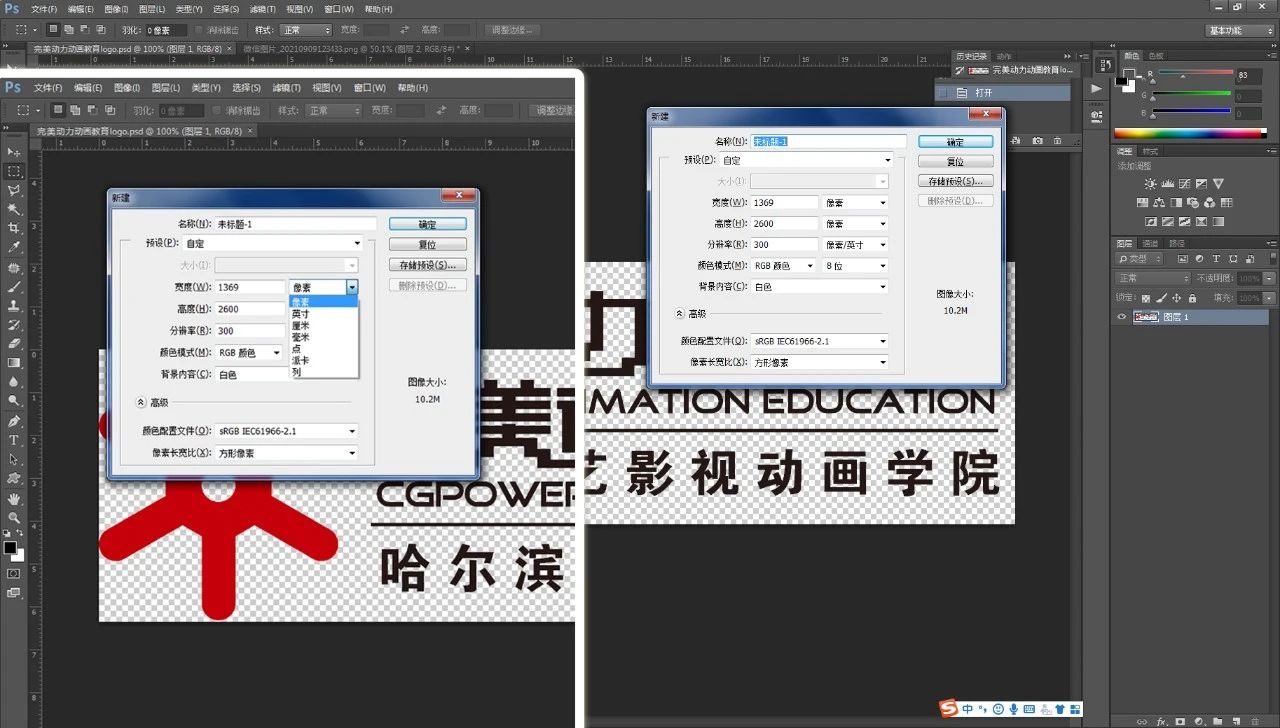The height and width of the screenshot is (728, 1280).
Task: Choose 厘米 from the open units list
Action: point(301,325)
